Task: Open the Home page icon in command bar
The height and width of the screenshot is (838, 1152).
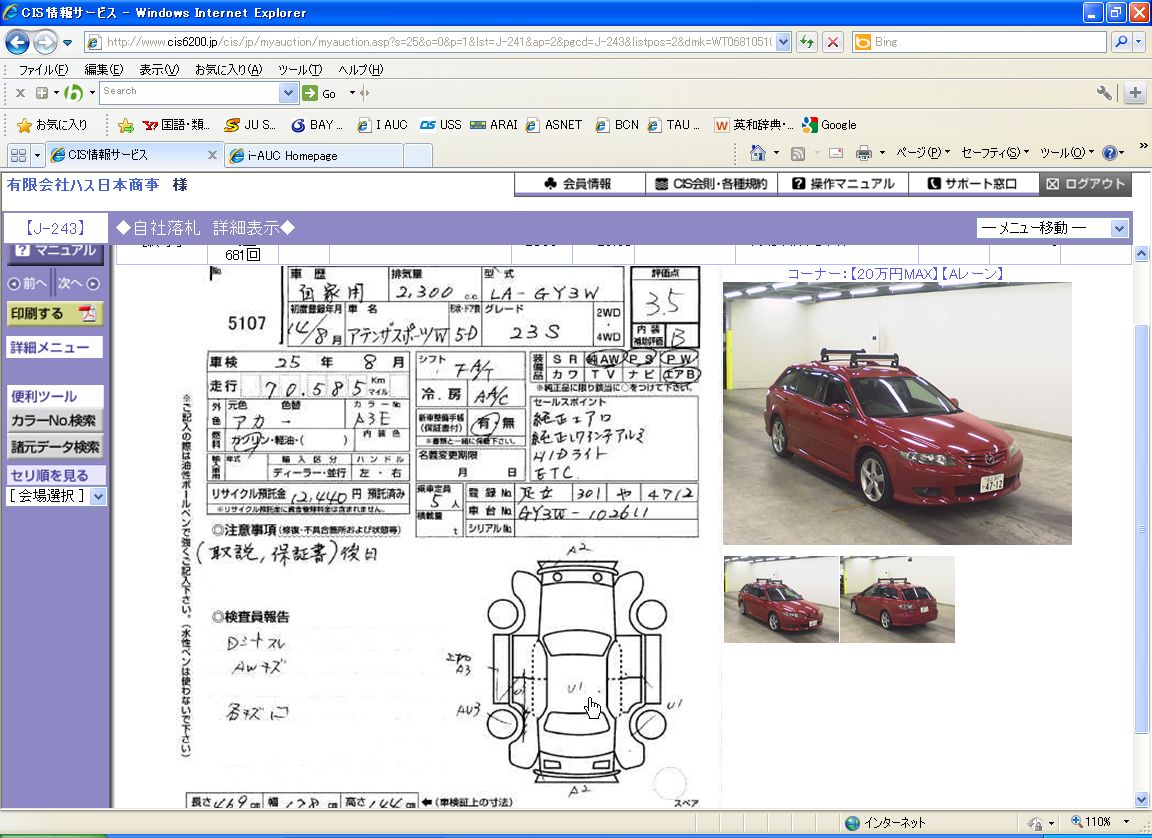Action: [x=759, y=153]
